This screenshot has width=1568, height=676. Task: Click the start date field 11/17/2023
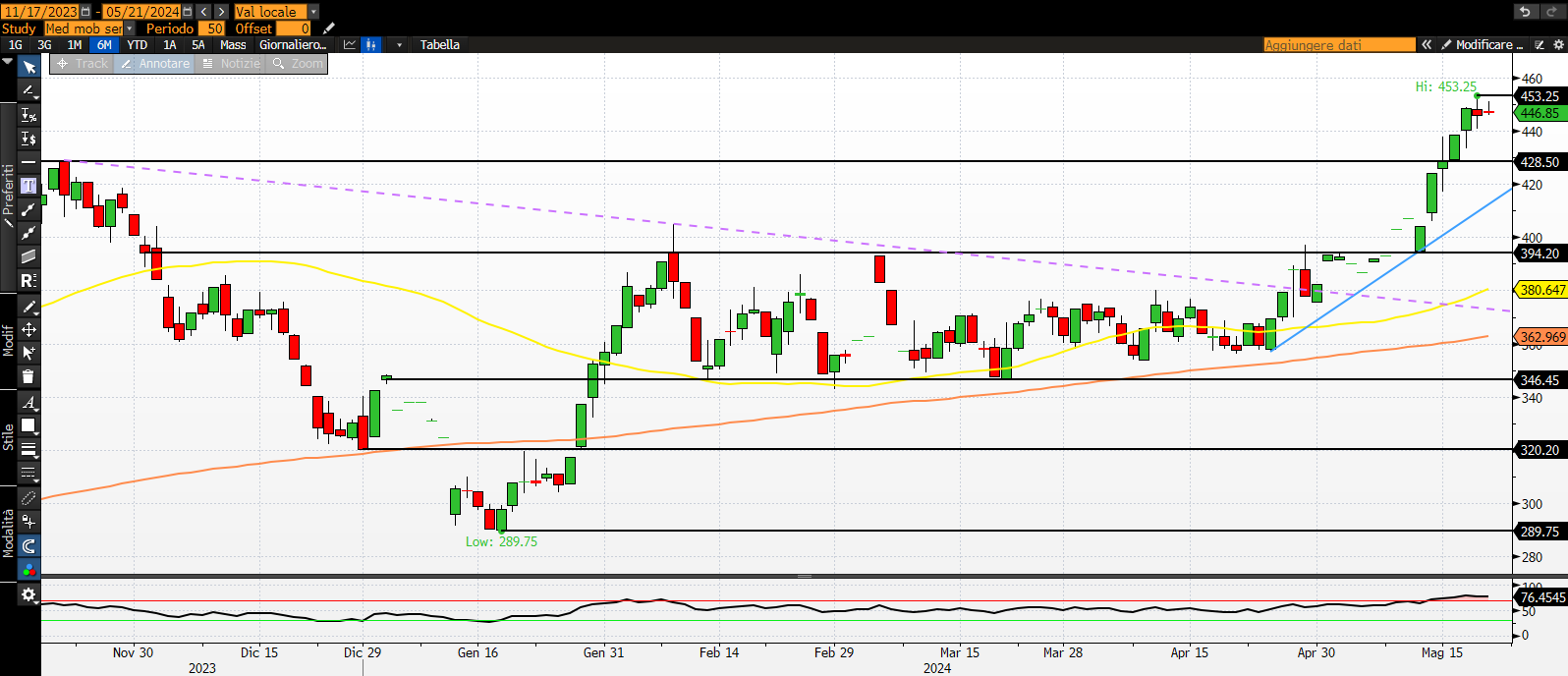coord(40,12)
